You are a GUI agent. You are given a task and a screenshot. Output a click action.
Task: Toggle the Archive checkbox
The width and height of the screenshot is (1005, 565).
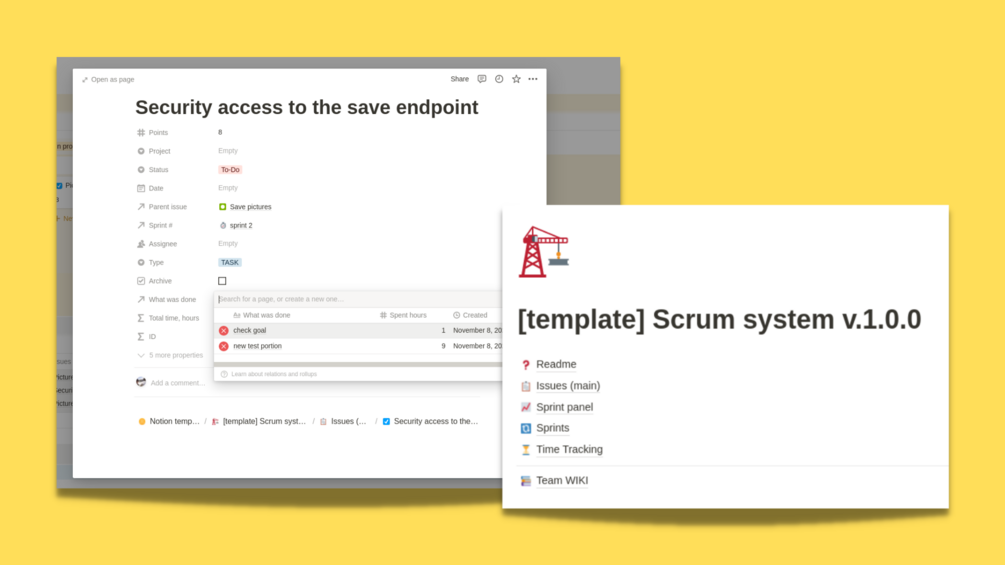point(222,281)
